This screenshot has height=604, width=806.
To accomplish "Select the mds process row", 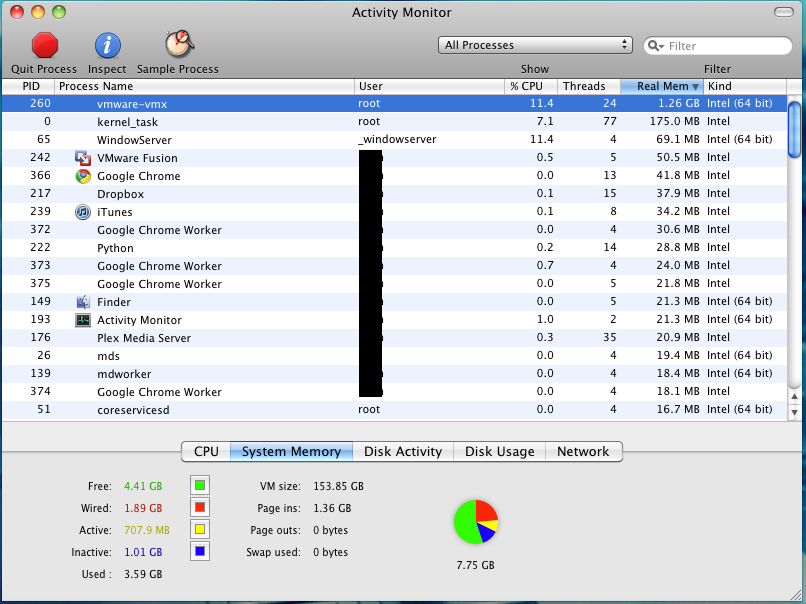I will click(394, 355).
